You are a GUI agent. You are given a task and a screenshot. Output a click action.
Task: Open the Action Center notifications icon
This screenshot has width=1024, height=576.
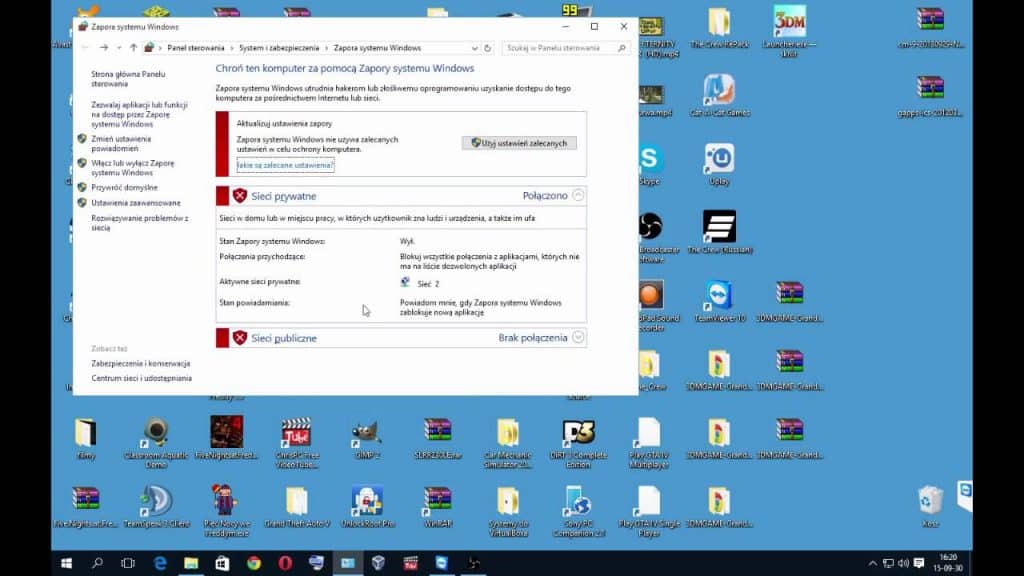click(919, 564)
